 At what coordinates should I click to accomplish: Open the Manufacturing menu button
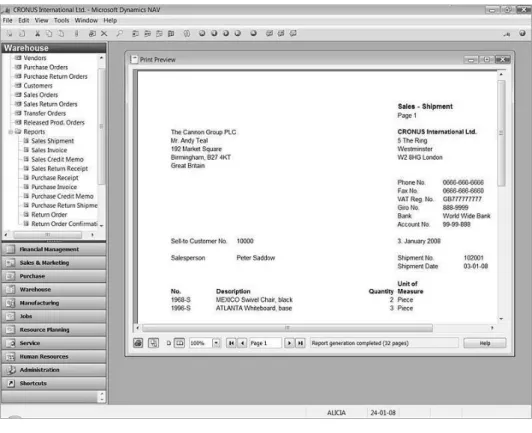tap(54, 303)
